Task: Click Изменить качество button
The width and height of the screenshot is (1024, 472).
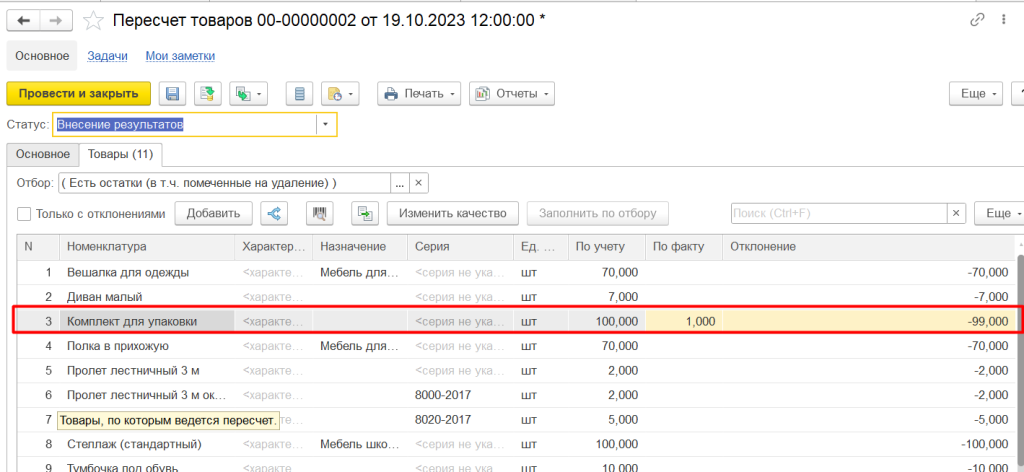Action: tap(453, 213)
